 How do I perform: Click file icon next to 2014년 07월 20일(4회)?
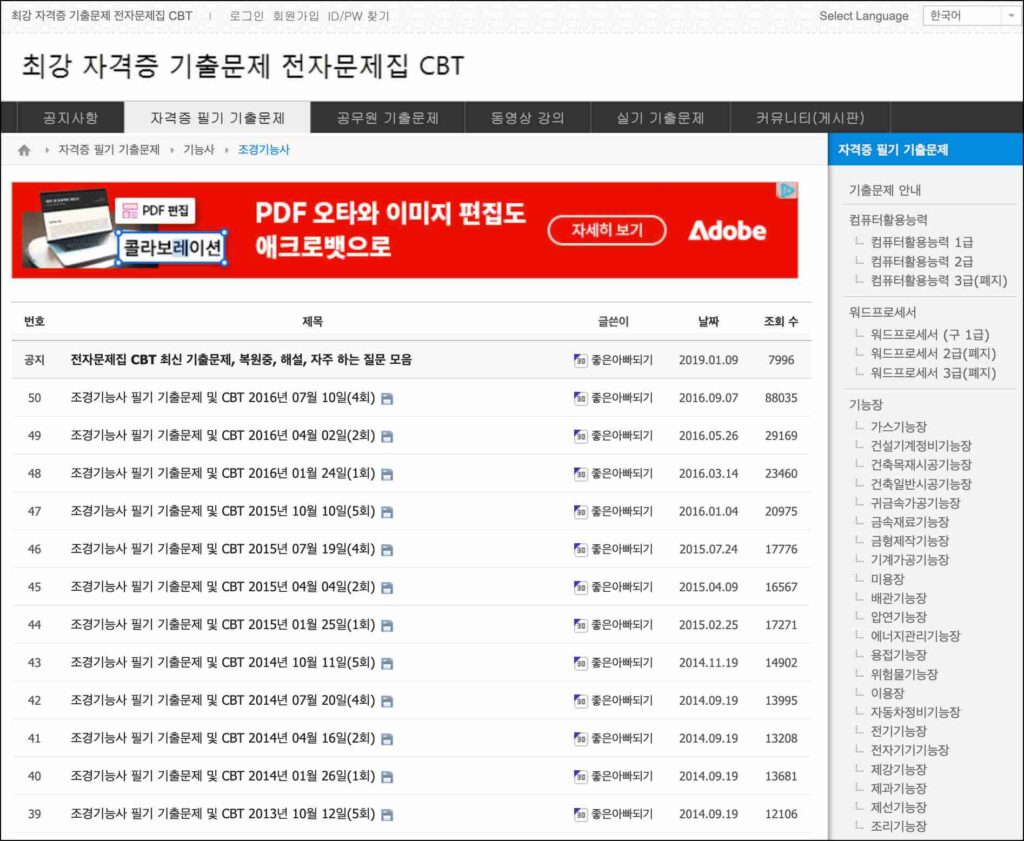coord(387,701)
